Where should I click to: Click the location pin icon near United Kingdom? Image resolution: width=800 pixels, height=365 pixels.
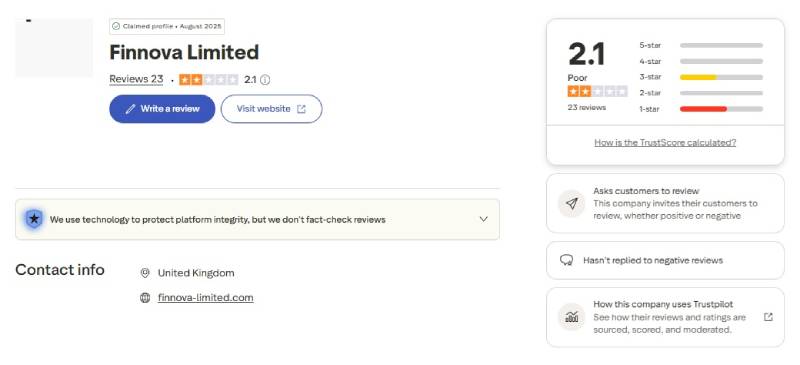point(145,273)
